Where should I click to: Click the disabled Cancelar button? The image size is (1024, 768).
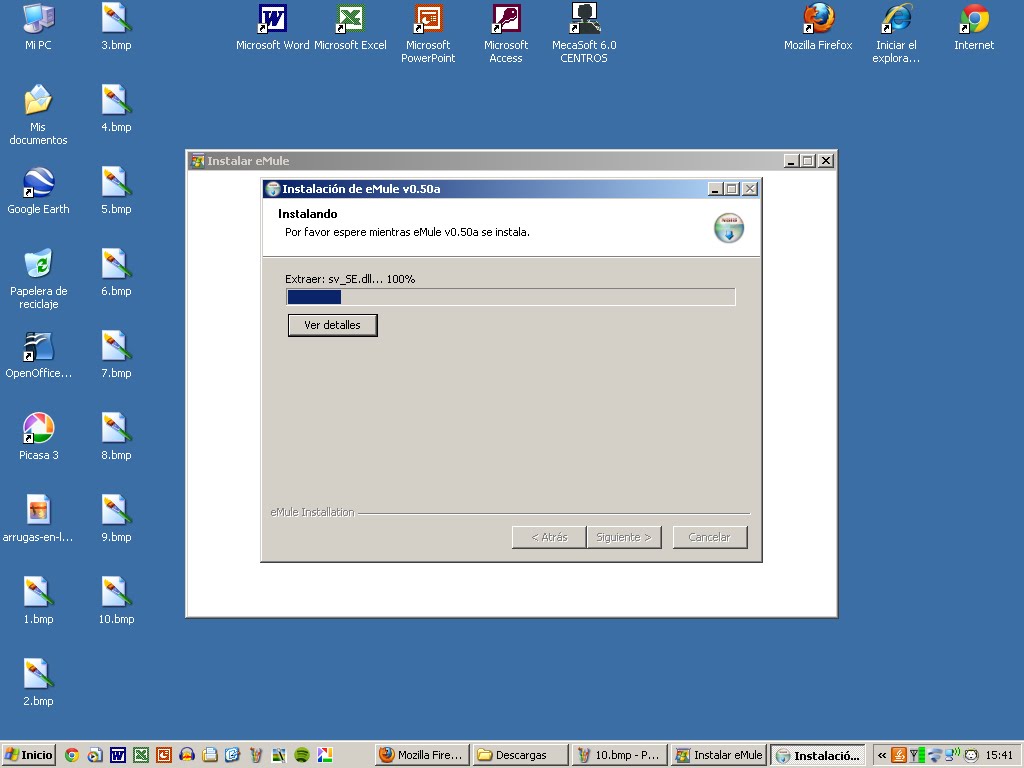[x=710, y=537]
